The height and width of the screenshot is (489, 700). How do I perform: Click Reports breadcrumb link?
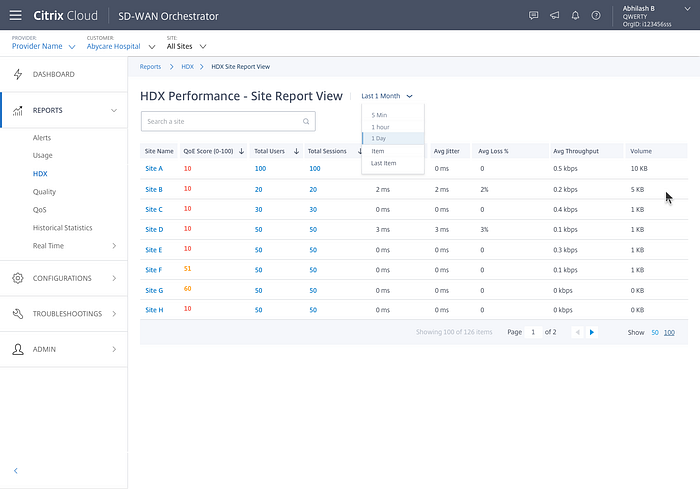click(150, 67)
